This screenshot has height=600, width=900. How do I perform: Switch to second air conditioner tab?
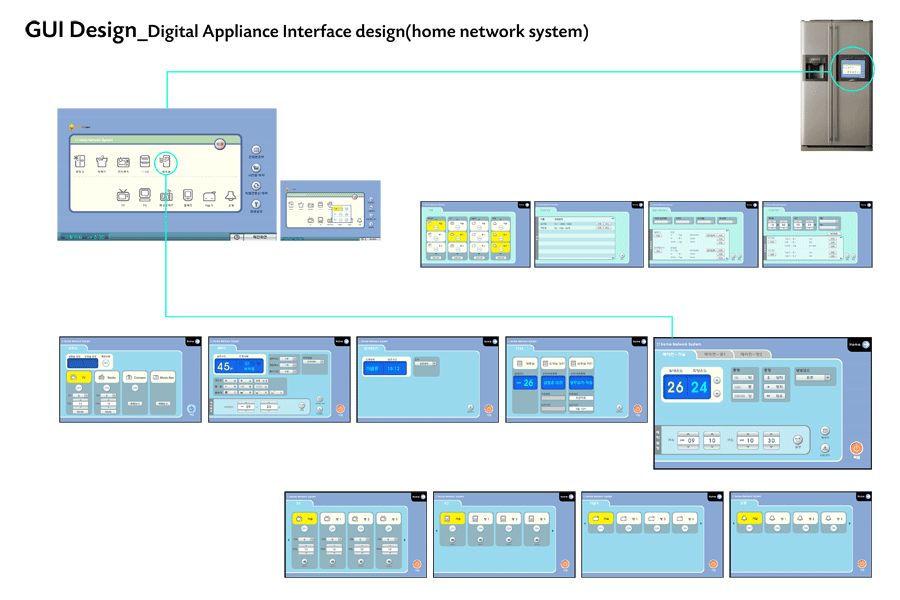pyautogui.click(x=715, y=354)
